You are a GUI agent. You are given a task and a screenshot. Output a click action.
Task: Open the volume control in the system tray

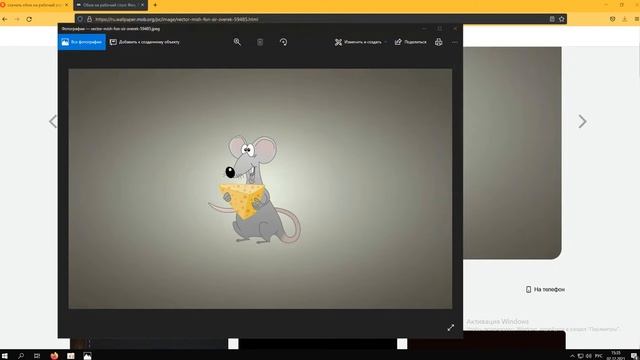589,356
